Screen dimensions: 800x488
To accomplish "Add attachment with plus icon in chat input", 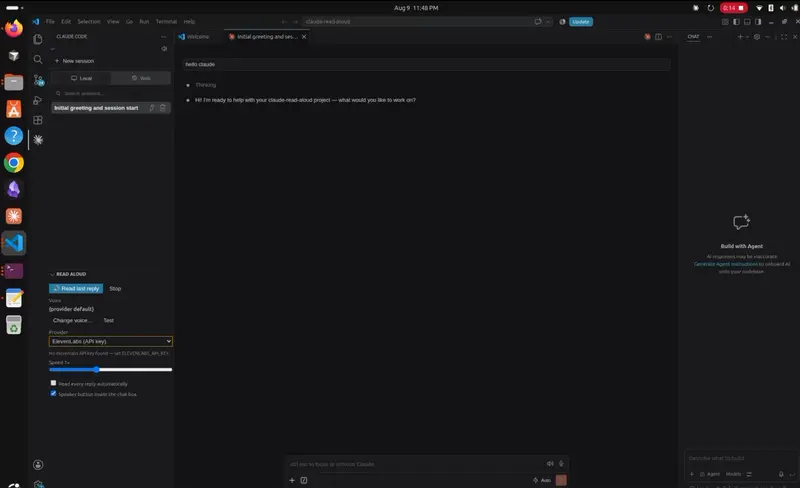I will coord(292,480).
